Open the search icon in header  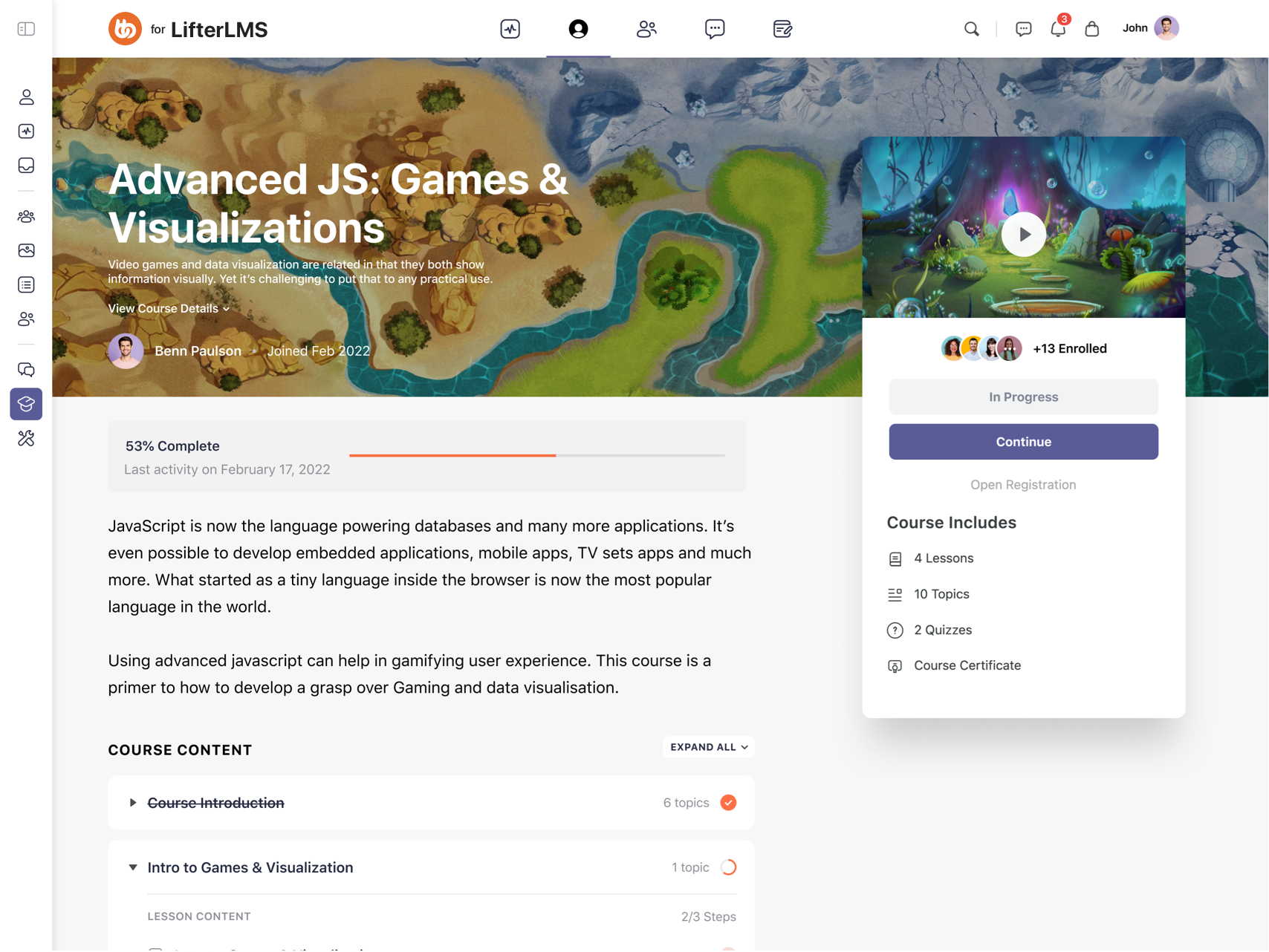coord(971,29)
